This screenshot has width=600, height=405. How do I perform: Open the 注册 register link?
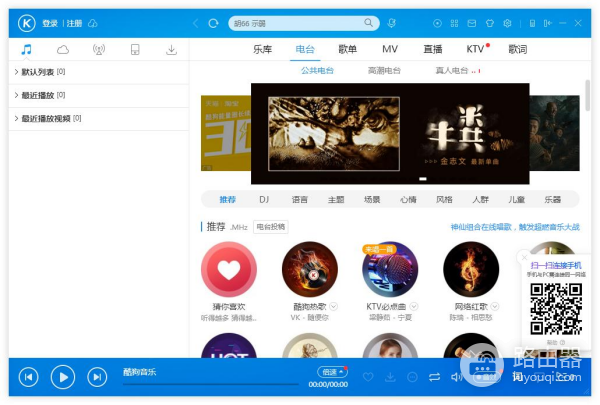coord(74,24)
